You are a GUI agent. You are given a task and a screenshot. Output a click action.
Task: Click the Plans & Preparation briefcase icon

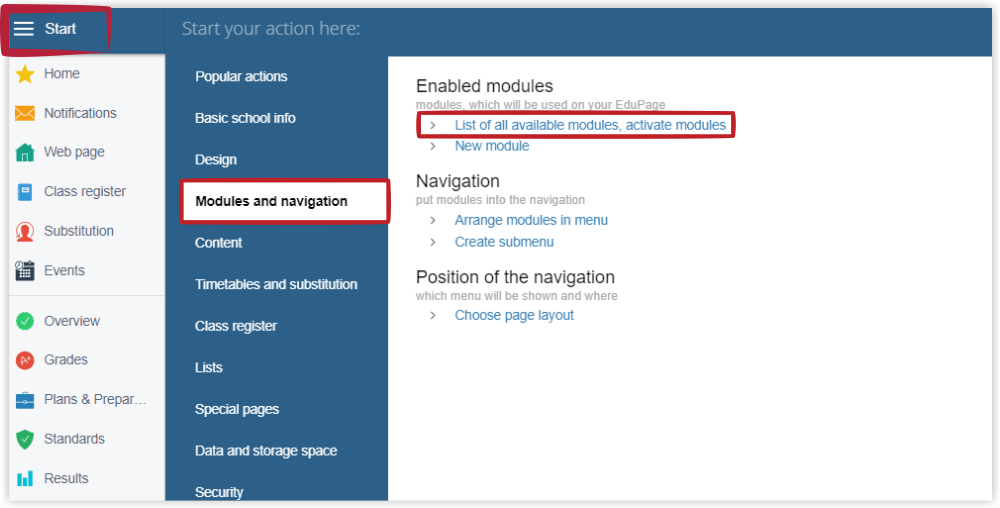tap(25, 400)
